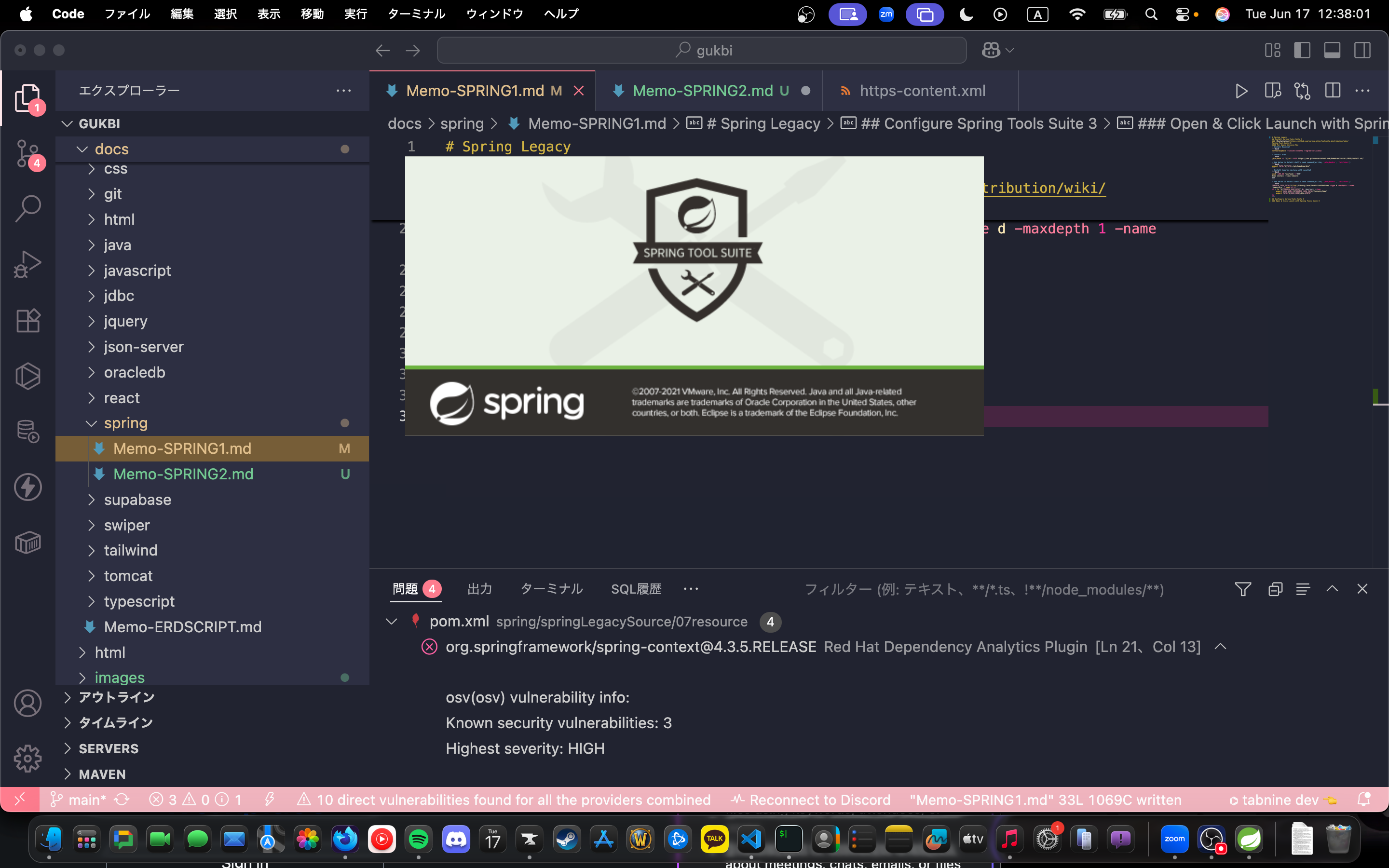Click the problems filter funnel icon
The width and height of the screenshot is (1389, 868).
(x=1243, y=589)
